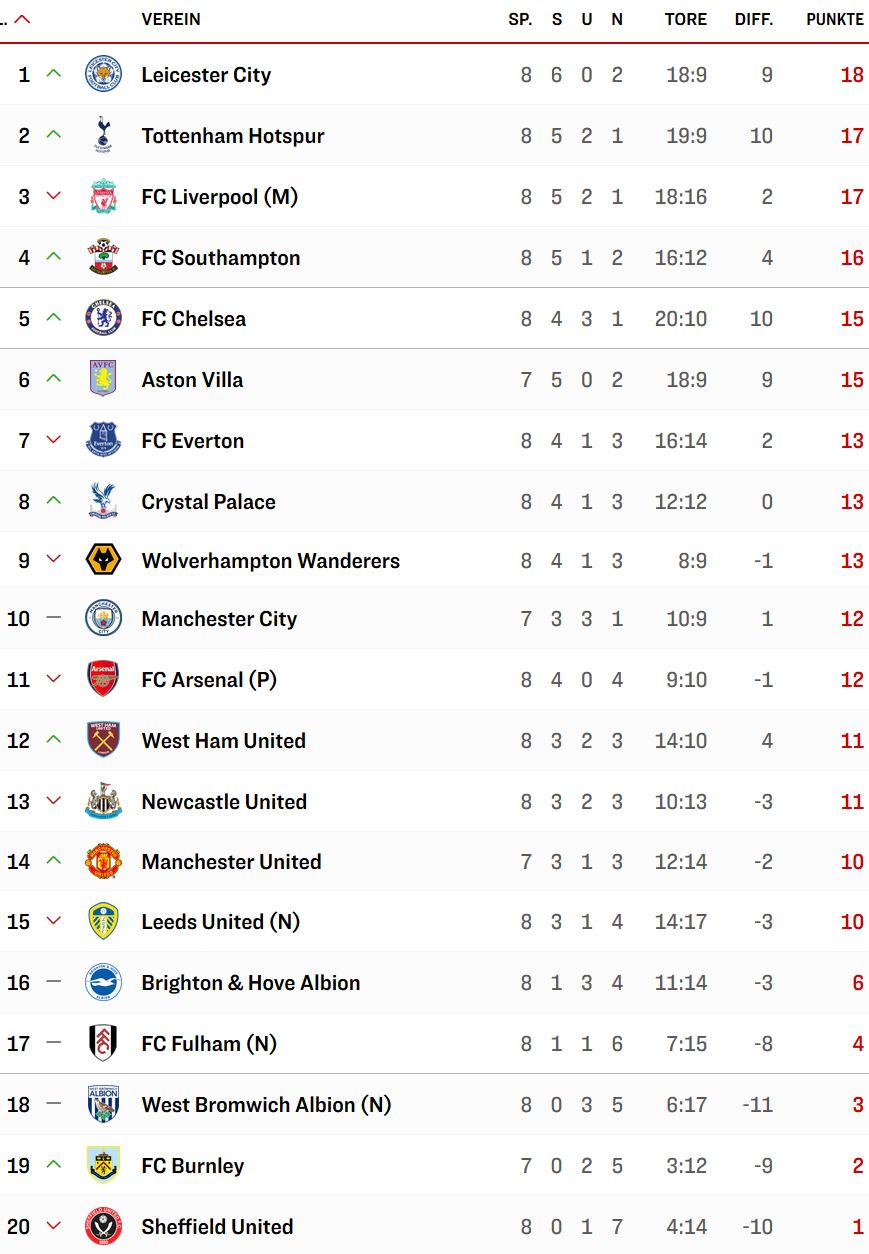This screenshot has height=1254, width=869.
Task: Click the FC Chelsea club crest
Action: click(103, 319)
